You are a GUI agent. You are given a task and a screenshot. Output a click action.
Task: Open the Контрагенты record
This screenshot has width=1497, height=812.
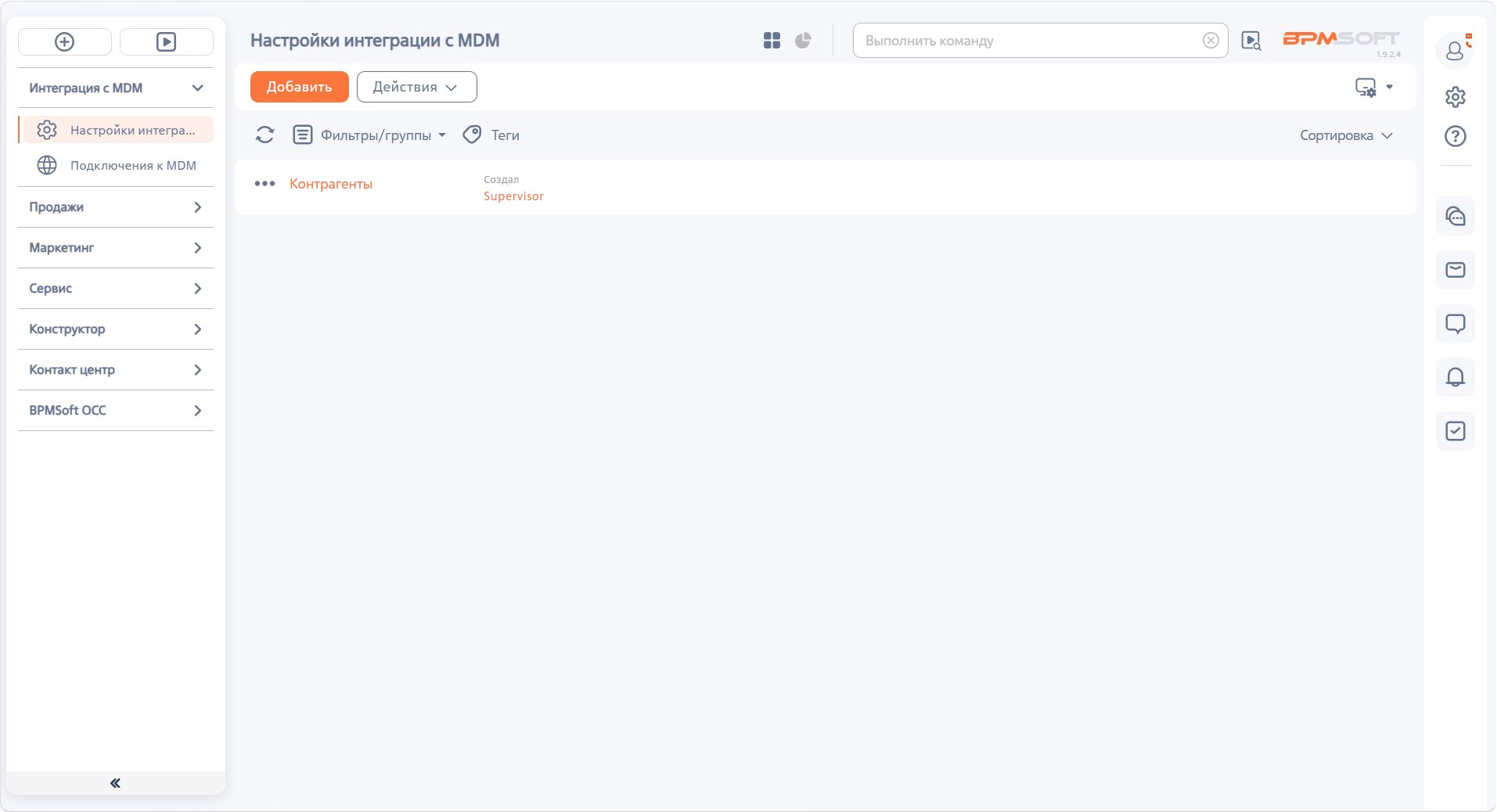click(x=331, y=184)
